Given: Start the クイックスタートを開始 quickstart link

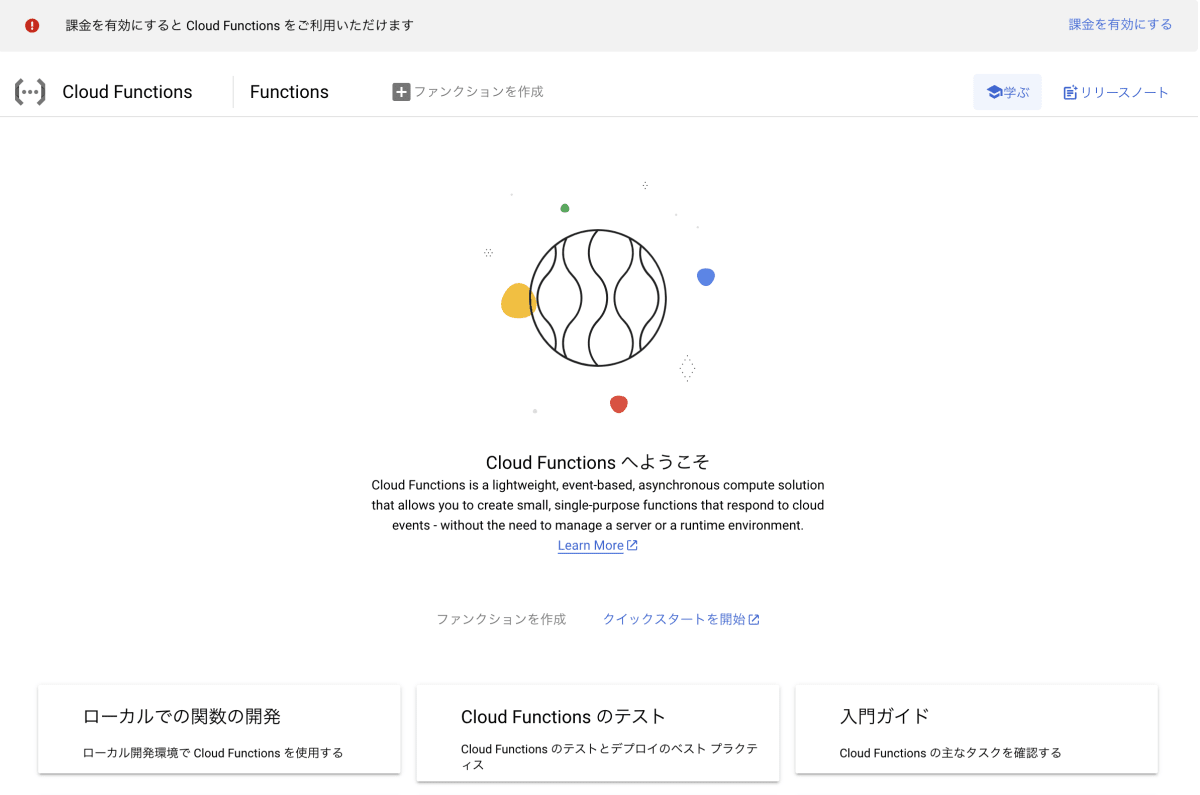Looking at the screenshot, I should click(x=681, y=619).
